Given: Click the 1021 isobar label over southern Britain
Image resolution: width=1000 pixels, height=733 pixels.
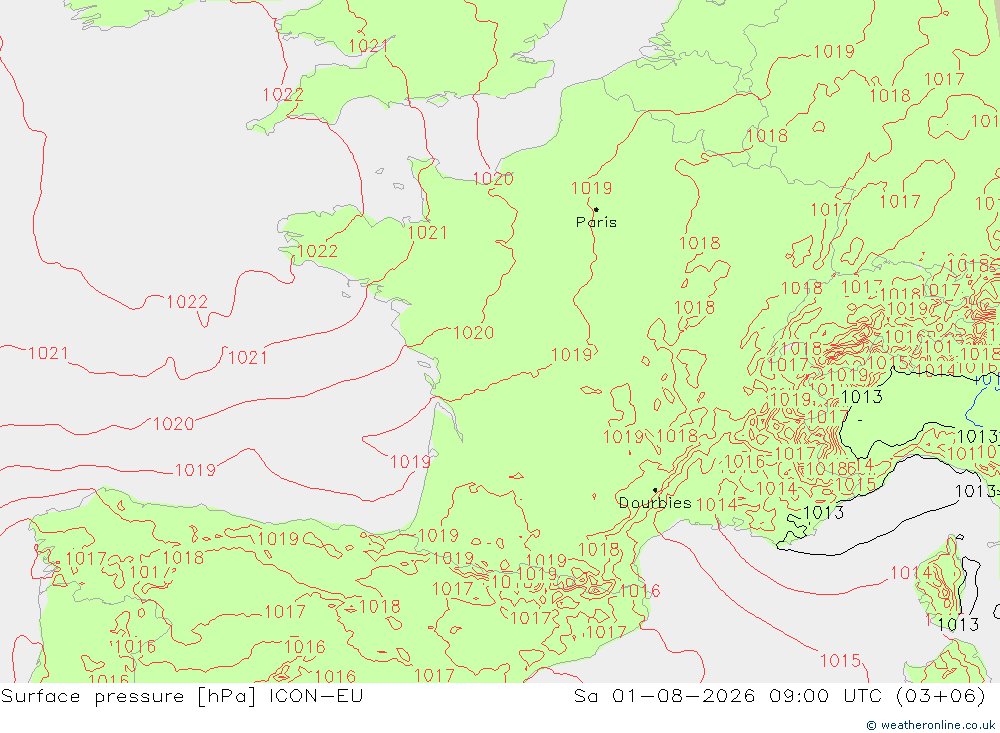Looking at the screenshot, I should click(368, 46).
